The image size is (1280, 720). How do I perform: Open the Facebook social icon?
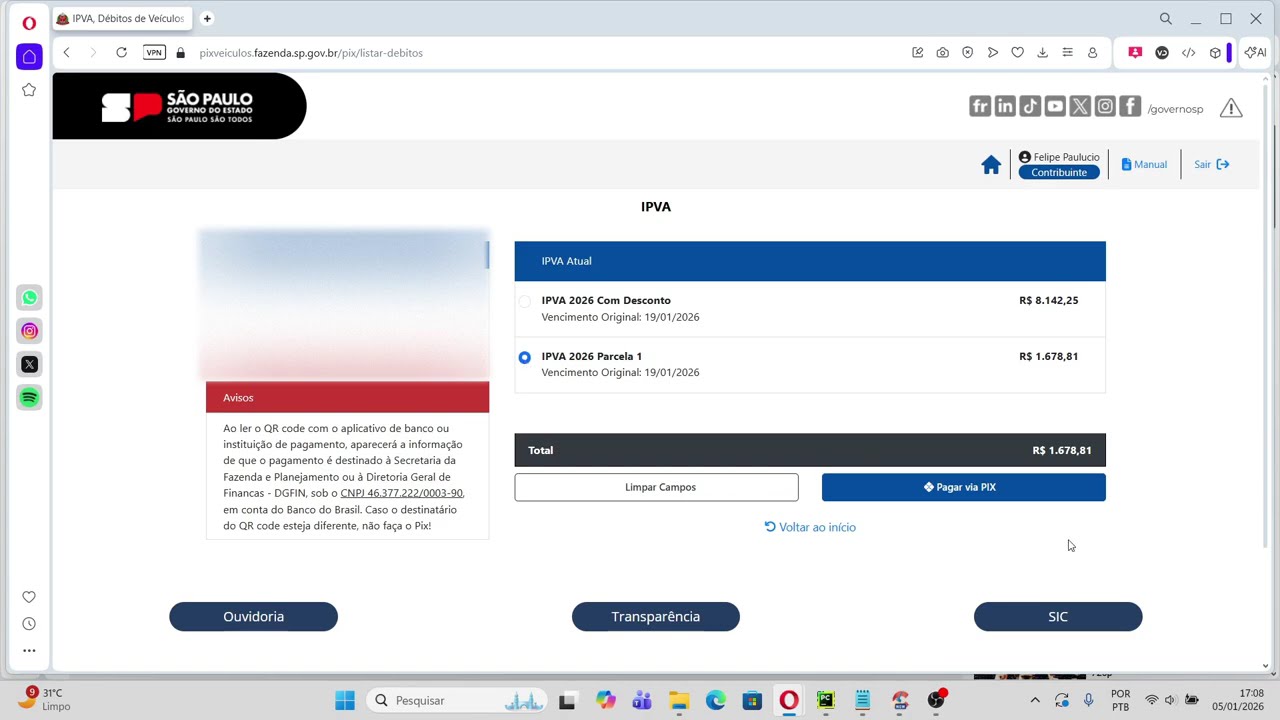1130,107
